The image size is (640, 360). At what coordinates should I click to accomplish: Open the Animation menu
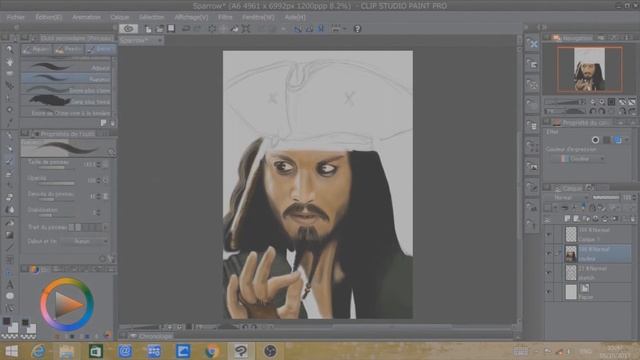[86, 17]
